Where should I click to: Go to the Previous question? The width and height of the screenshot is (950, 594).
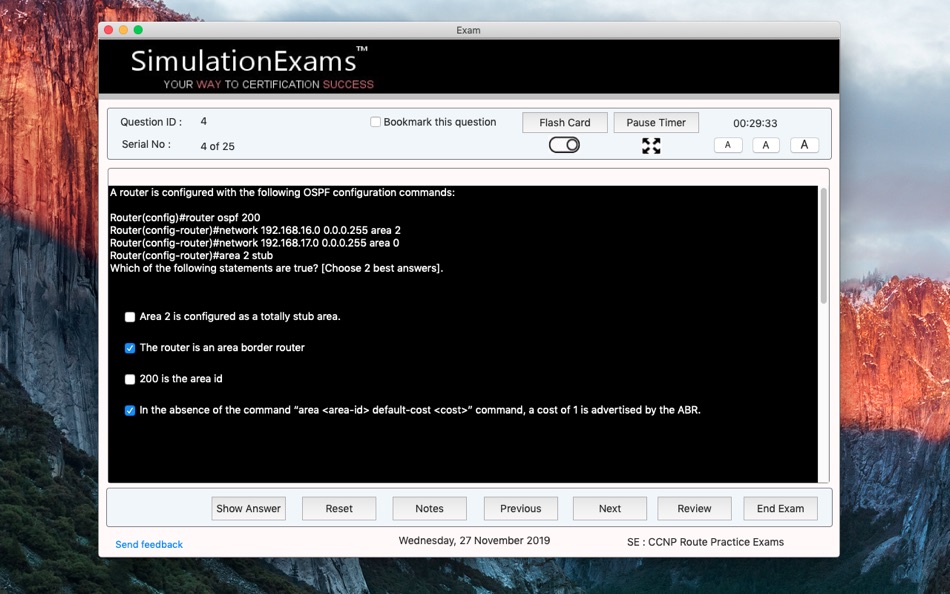pos(520,509)
